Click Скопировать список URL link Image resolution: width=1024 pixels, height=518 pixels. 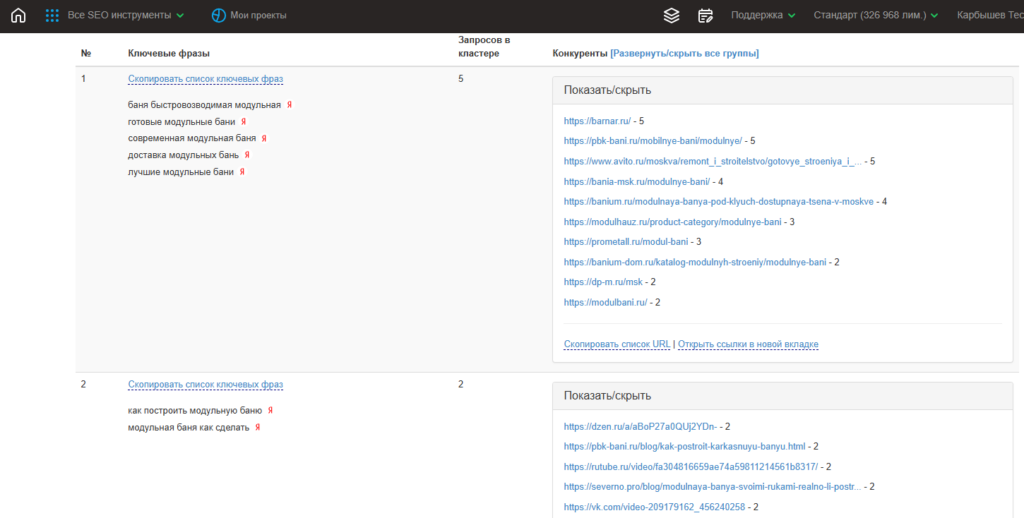[x=617, y=344]
